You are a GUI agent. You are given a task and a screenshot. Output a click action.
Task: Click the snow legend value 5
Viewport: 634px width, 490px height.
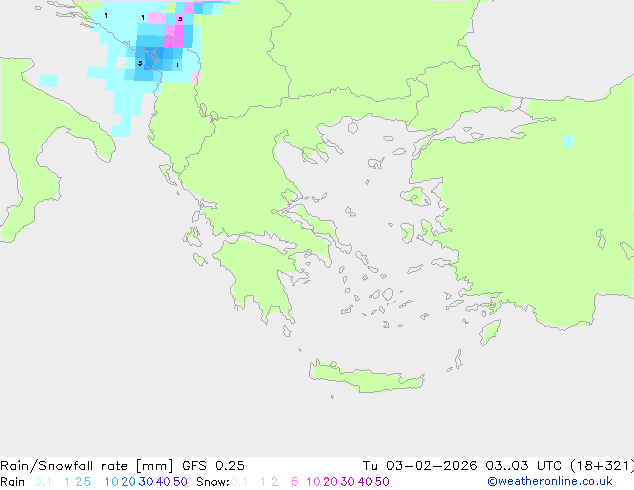point(295,482)
